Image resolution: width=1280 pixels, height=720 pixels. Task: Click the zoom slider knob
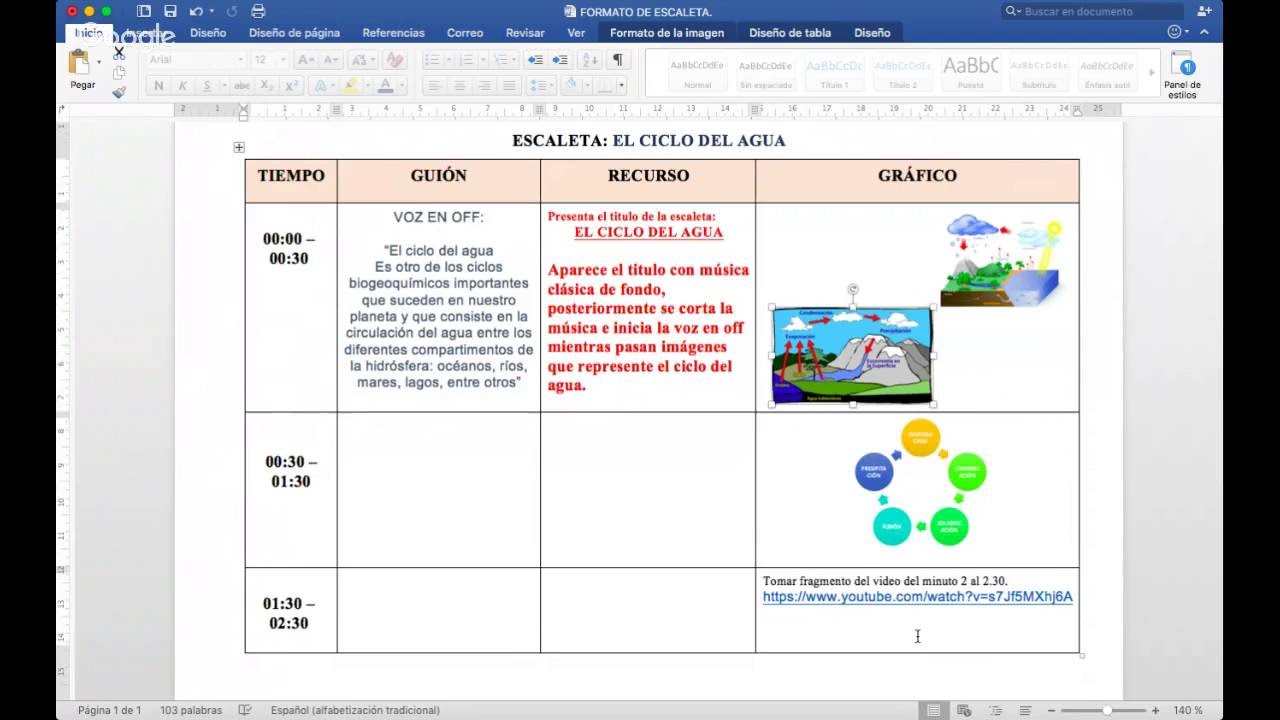point(1106,710)
